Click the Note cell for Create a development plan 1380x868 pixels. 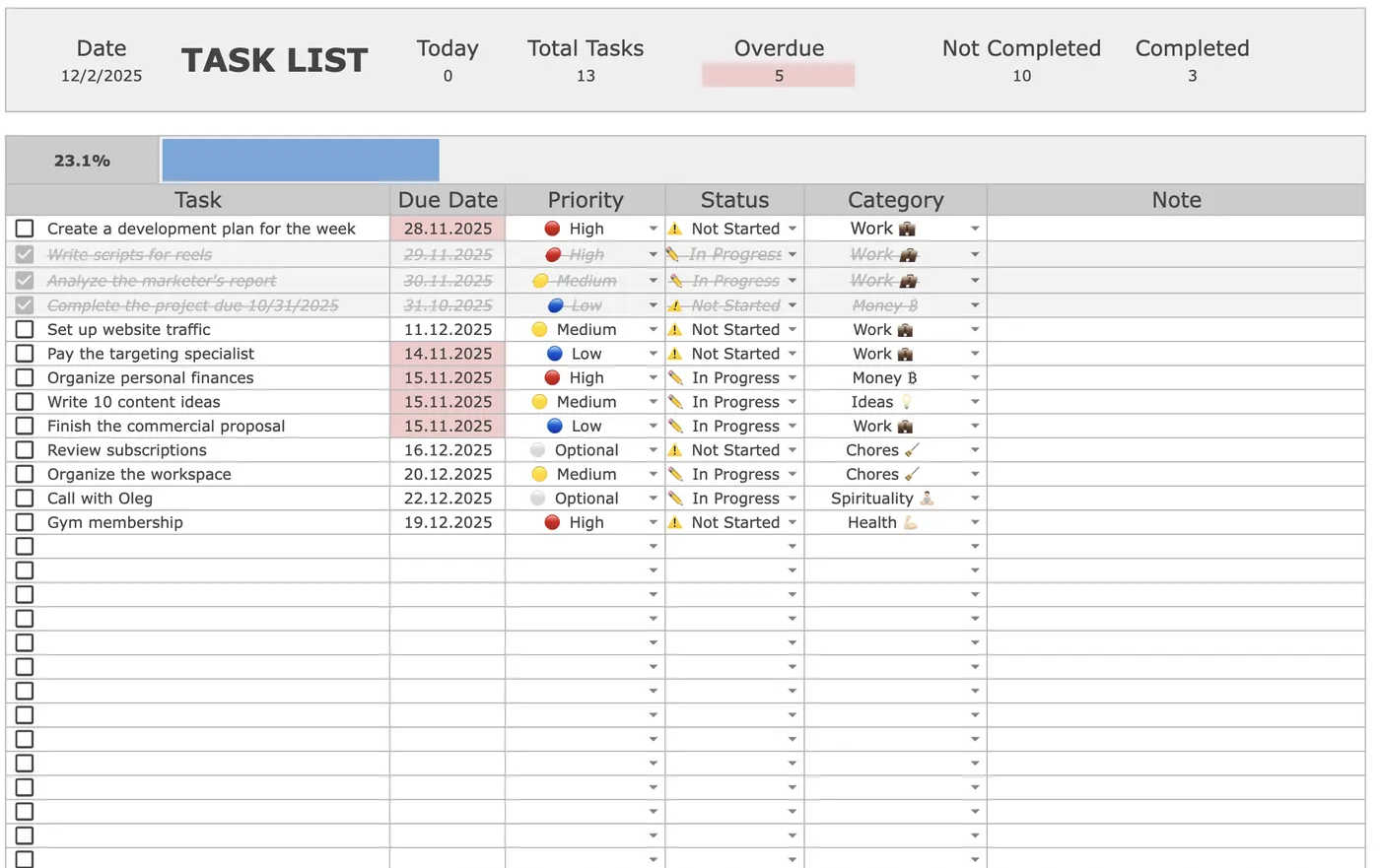click(x=1176, y=229)
